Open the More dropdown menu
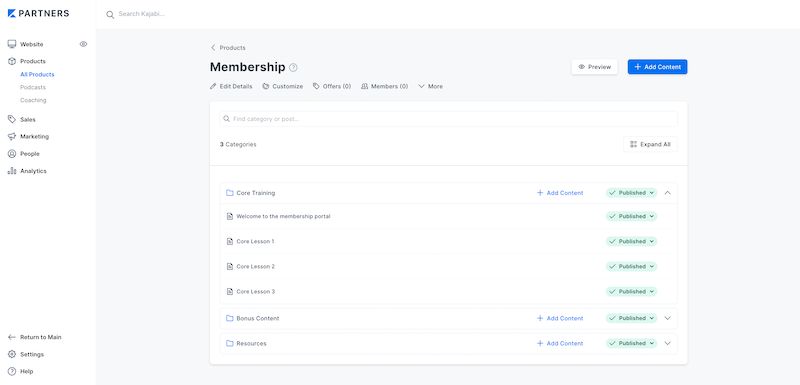This screenshot has width=800, height=385. (431, 86)
